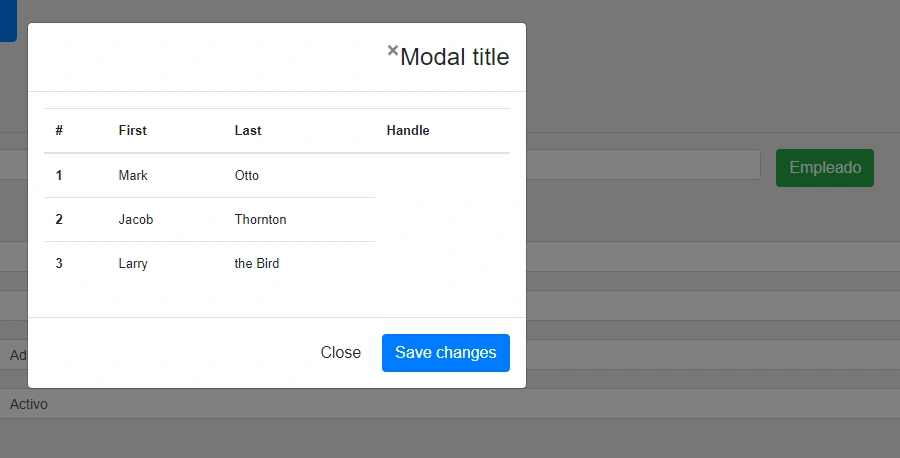Select row number 2 in the table
The height and width of the screenshot is (458, 900).
(x=59, y=219)
